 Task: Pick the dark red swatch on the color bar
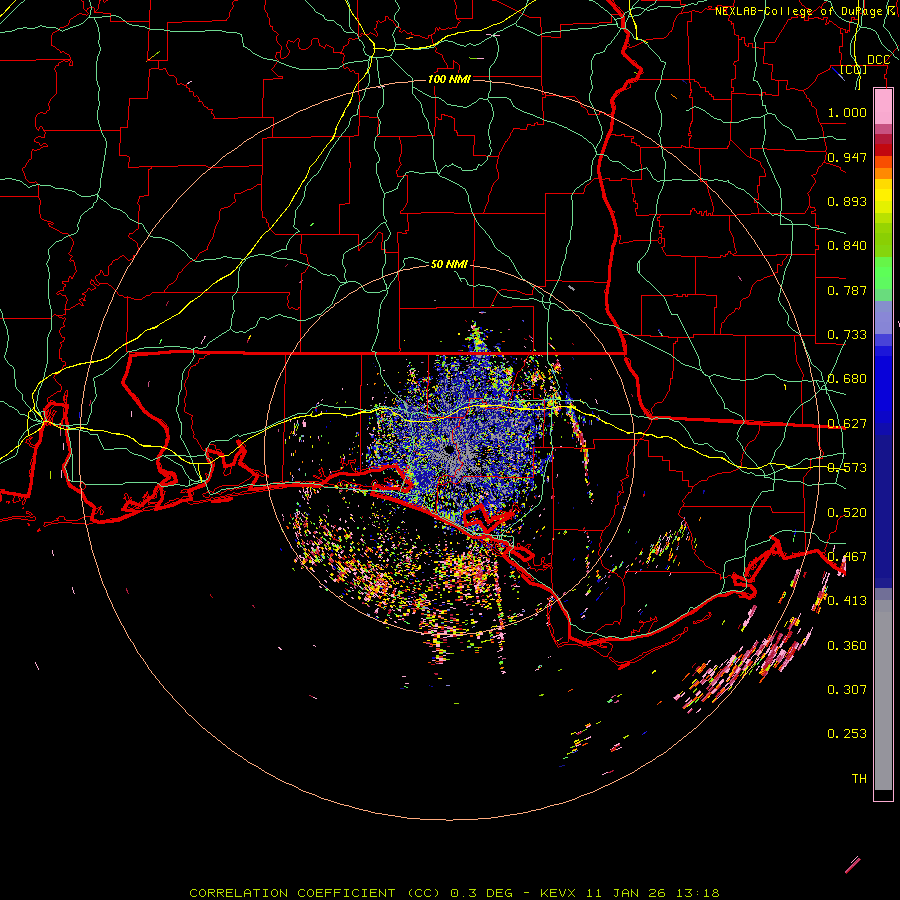[x=883, y=150]
